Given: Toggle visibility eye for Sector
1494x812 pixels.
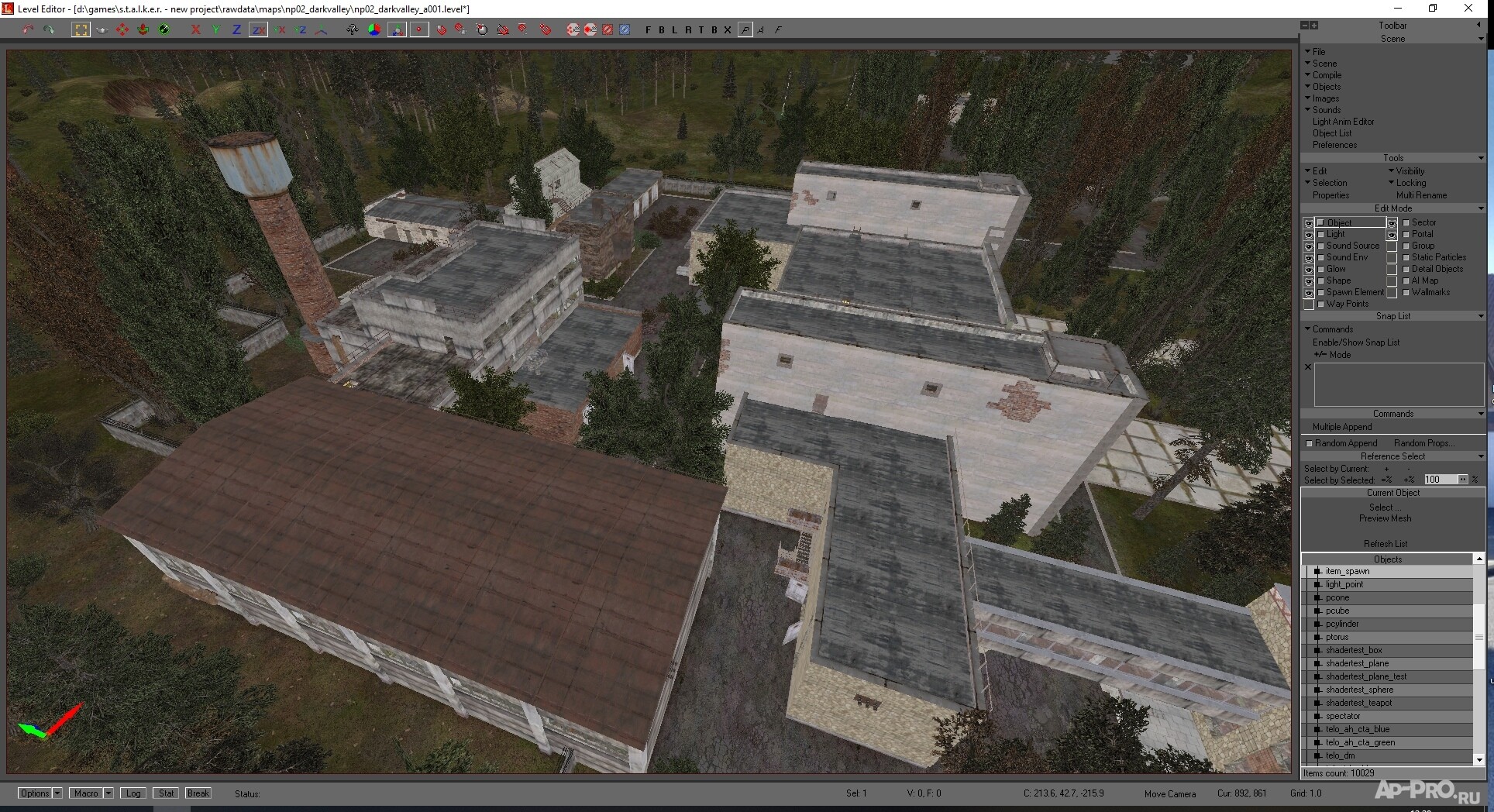Looking at the screenshot, I should pos(1392,223).
